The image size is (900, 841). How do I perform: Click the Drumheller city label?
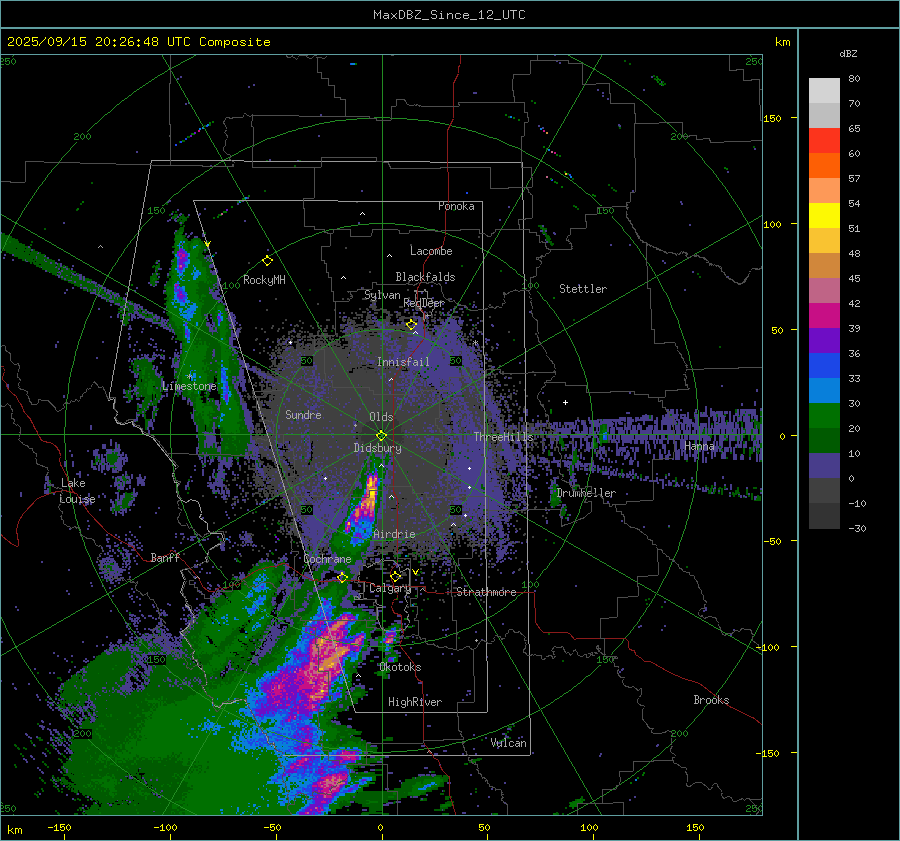[586, 493]
